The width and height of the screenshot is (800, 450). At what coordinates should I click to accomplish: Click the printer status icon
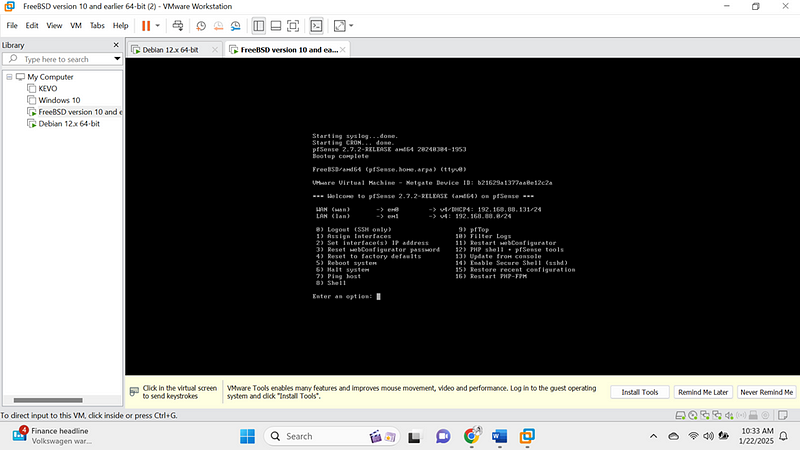pyautogui.click(x=753, y=415)
